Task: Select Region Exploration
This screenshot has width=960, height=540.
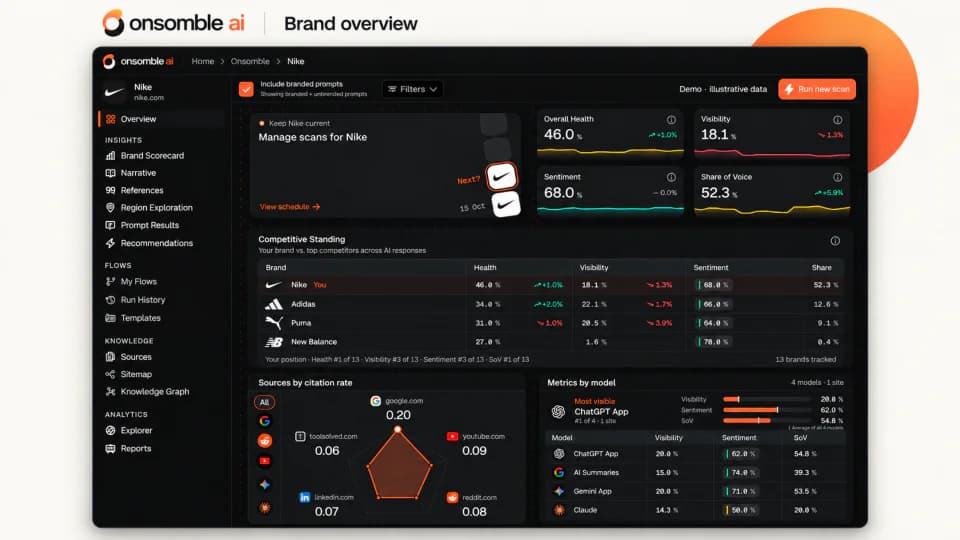Action: click(156, 208)
